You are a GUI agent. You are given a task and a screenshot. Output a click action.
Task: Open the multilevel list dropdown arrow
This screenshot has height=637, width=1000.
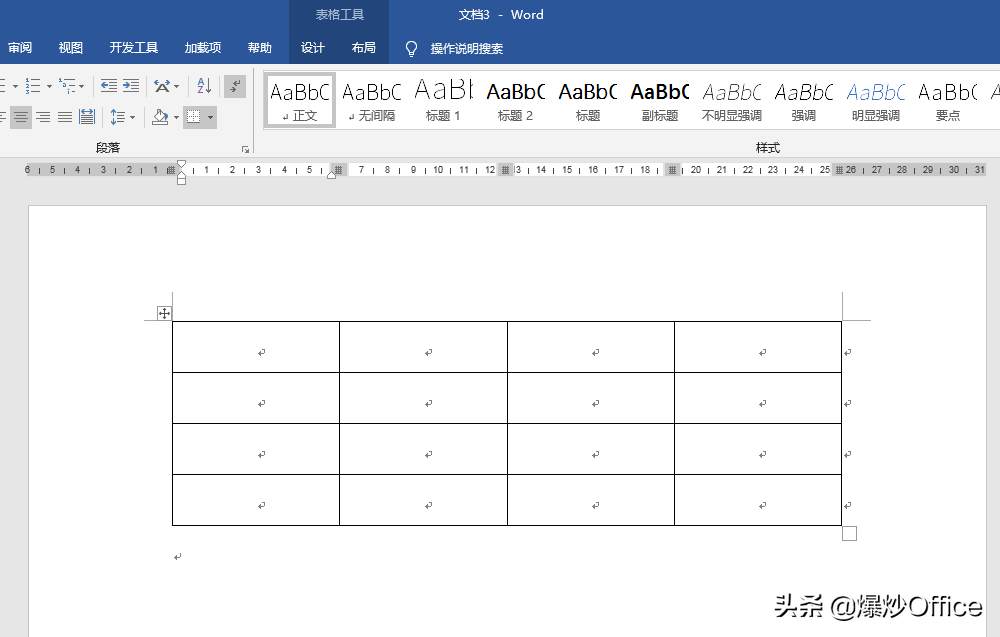[82, 86]
